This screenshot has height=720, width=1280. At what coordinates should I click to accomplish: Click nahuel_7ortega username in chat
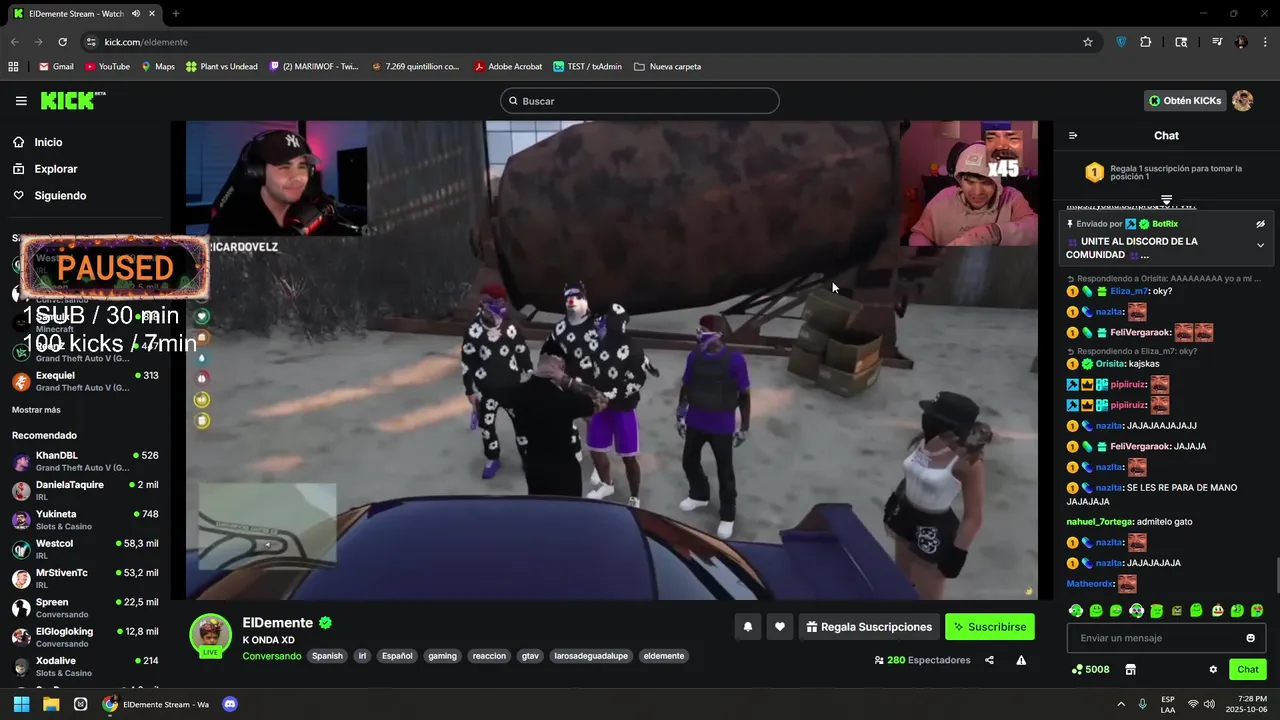pos(1098,522)
